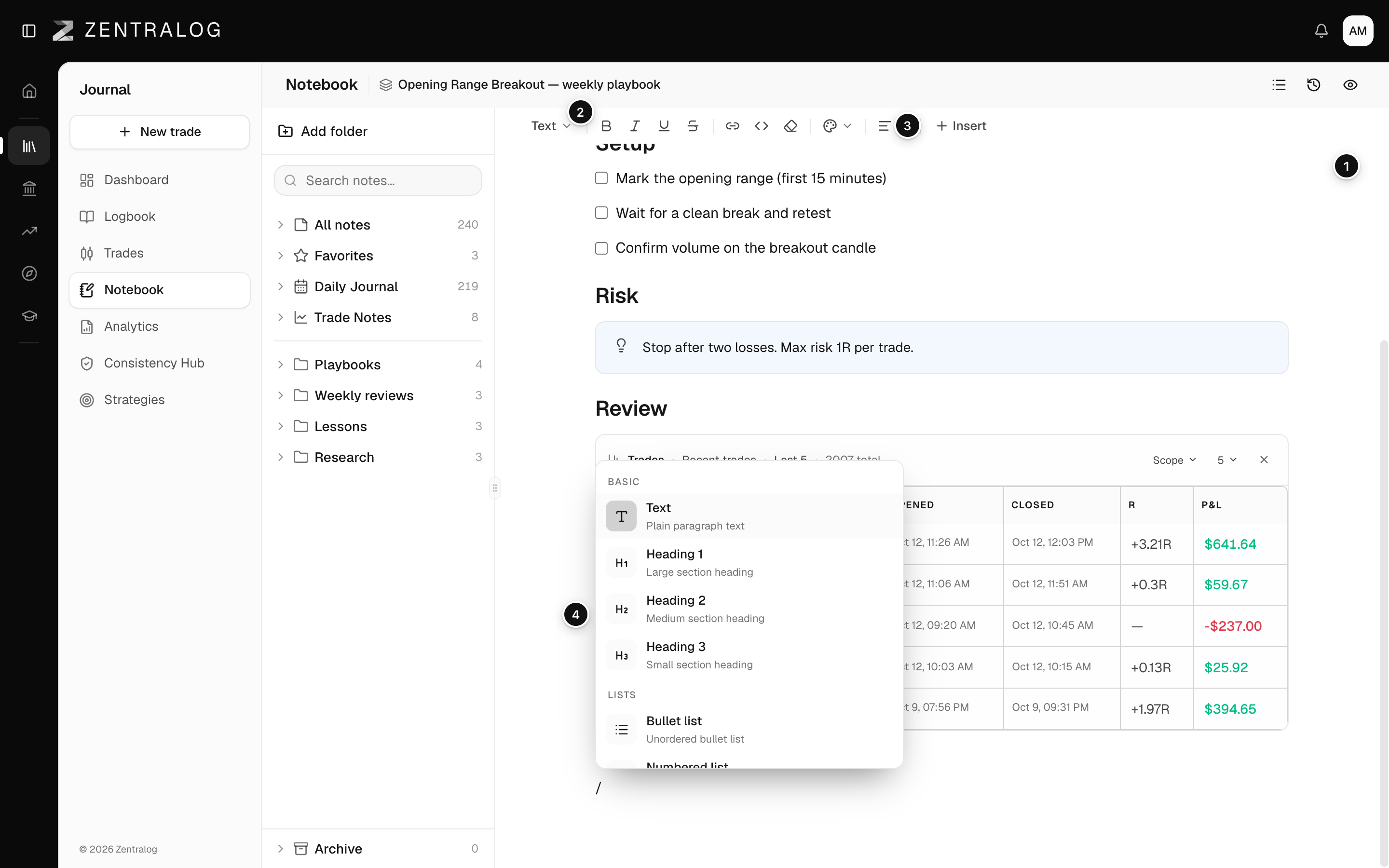Choose Heading 2 from the block menu
The width and height of the screenshot is (1389, 868).
(749, 609)
